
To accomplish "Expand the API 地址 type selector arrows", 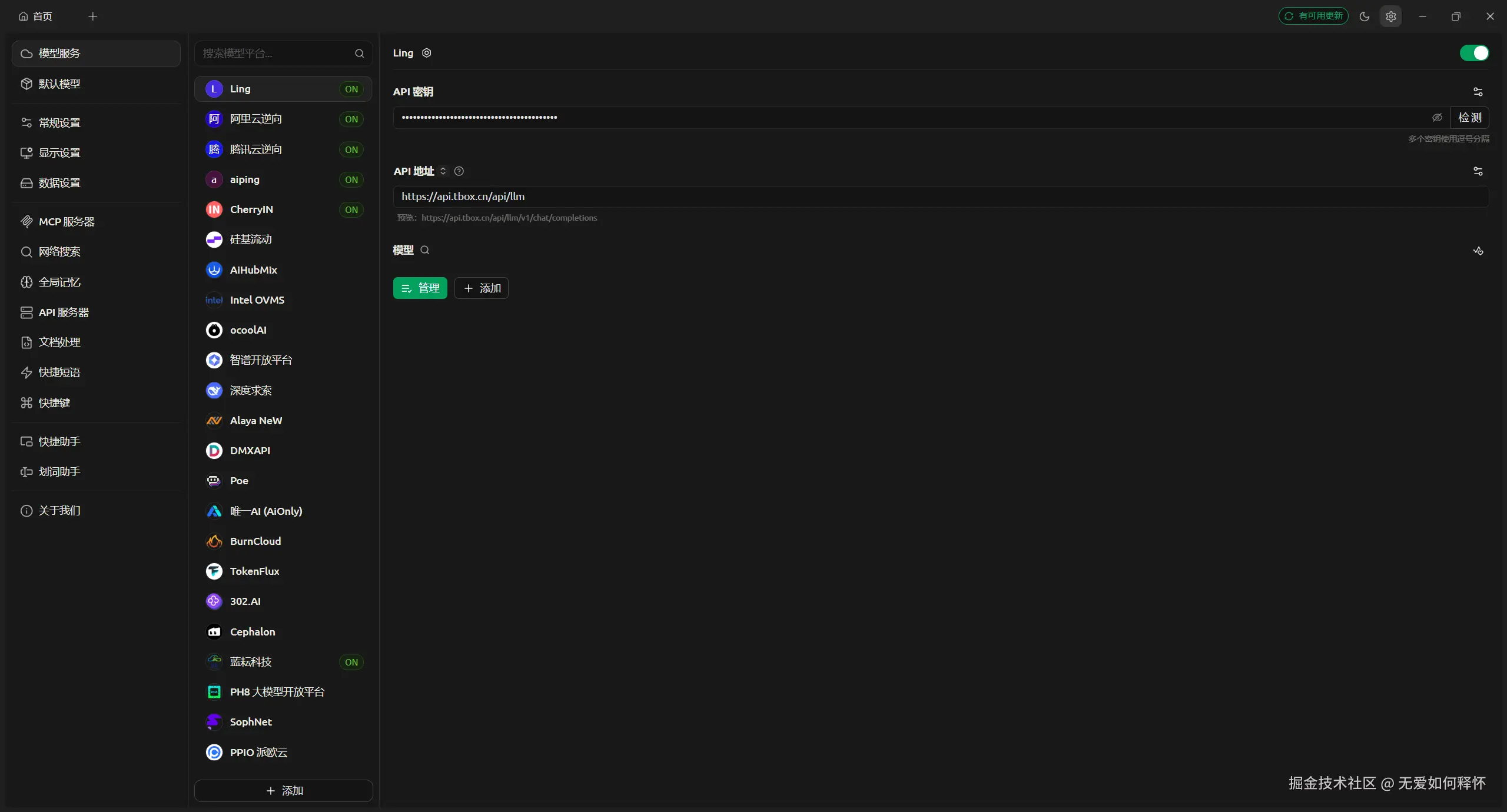I will click(443, 171).
